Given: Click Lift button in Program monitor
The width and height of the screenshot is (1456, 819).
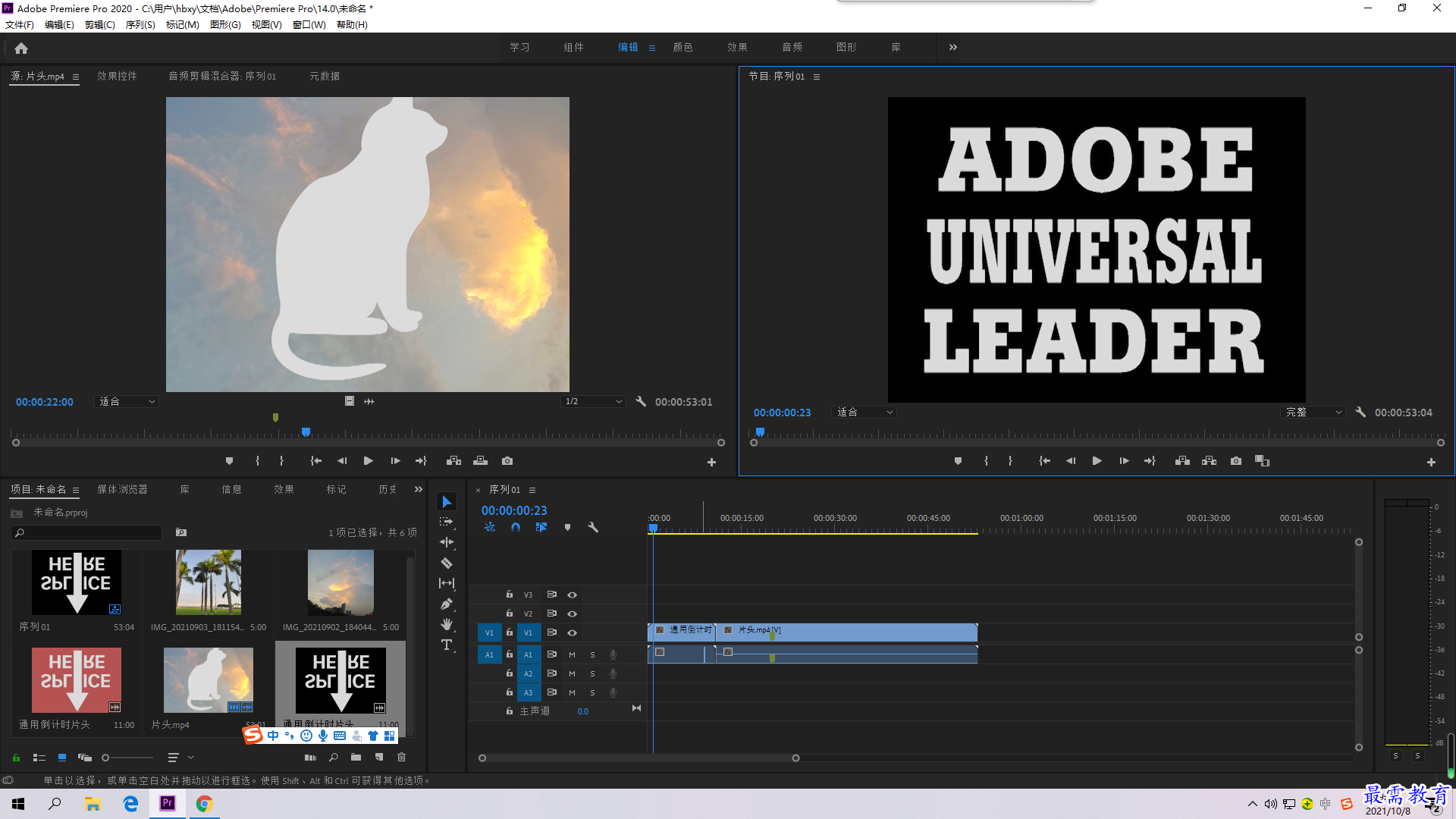Looking at the screenshot, I should tap(1182, 461).
